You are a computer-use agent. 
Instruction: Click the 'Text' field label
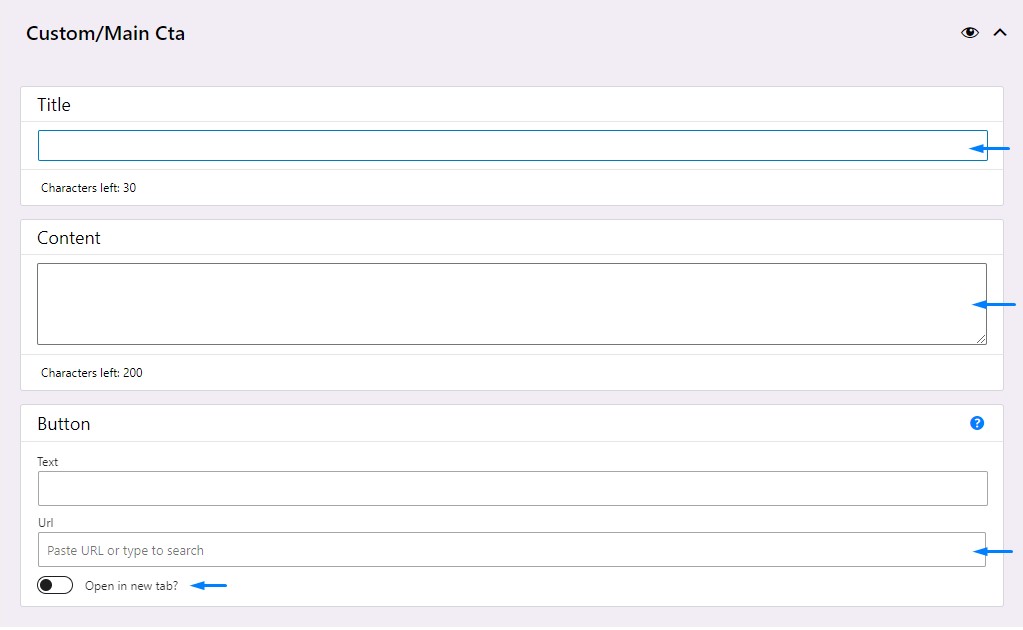[48, 462]
